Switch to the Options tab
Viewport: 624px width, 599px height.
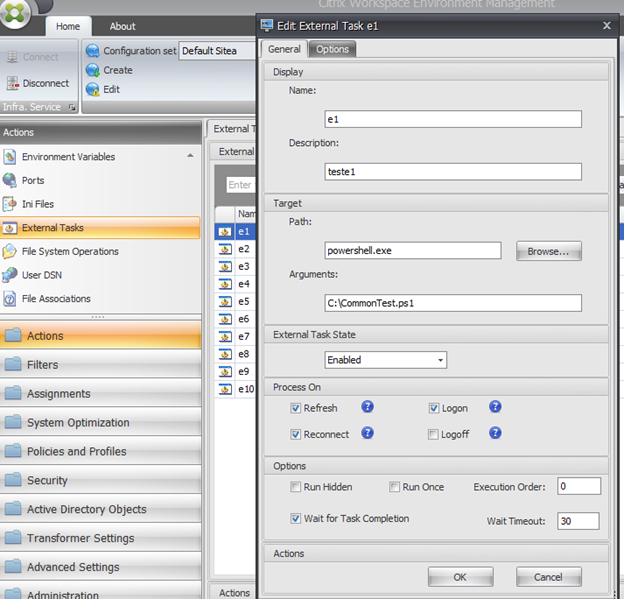pyautogui.click(x=332, y=49)
